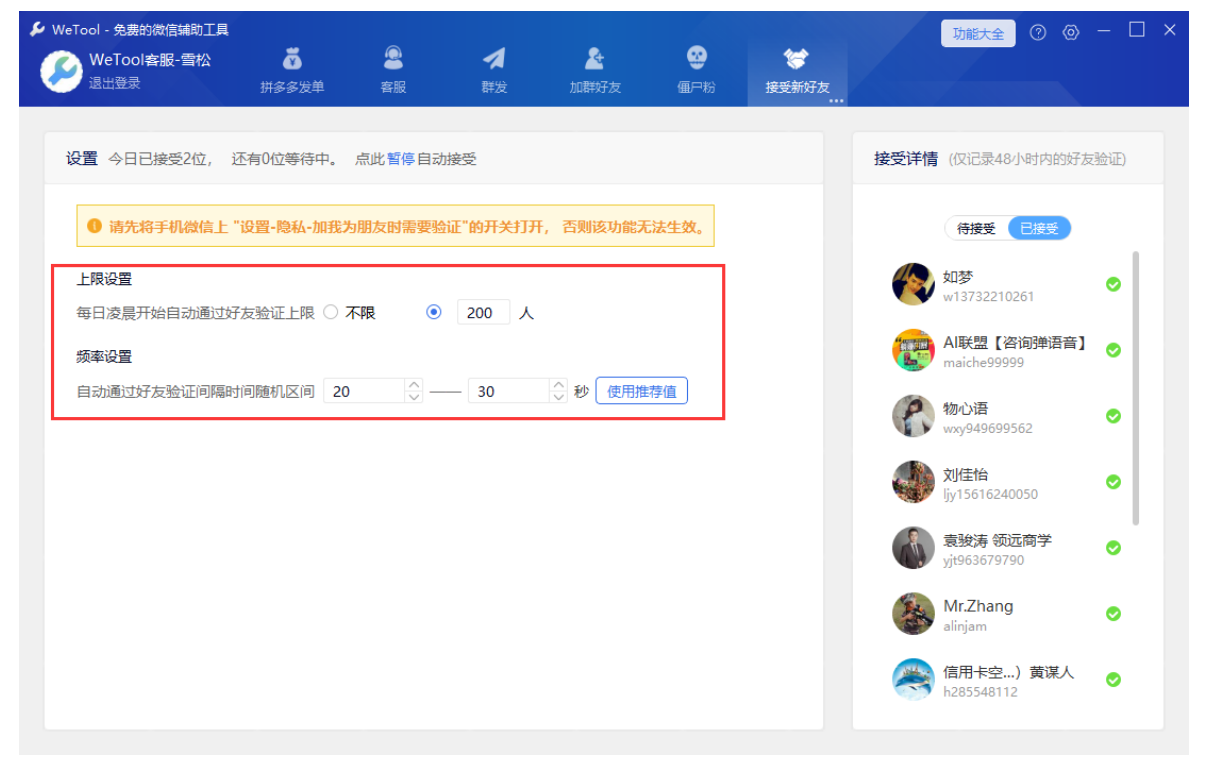The image size is (1211, 772).
Task: Click the avatar of Mr.Zhang
Action: pyautogui.click(x=913, y=614)
